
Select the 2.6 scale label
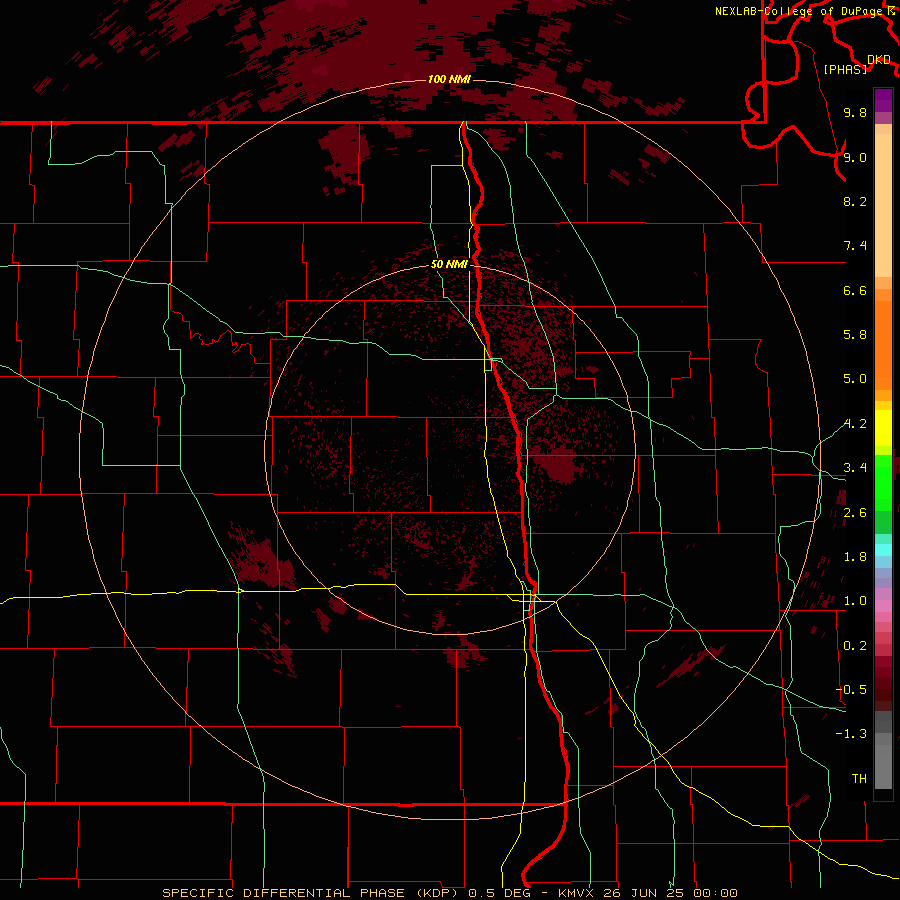coord(855,513)
